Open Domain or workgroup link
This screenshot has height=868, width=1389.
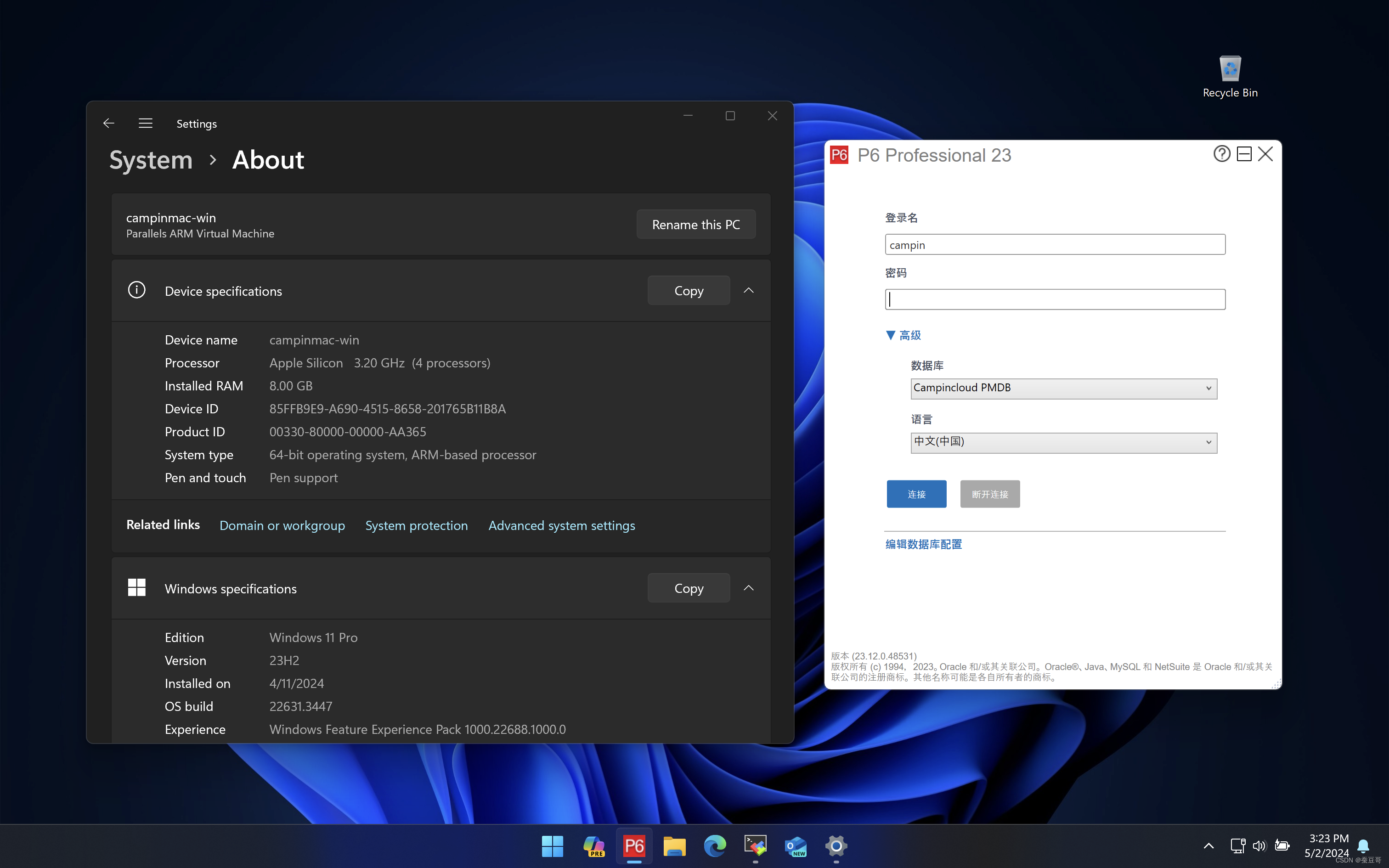(282, 525)
